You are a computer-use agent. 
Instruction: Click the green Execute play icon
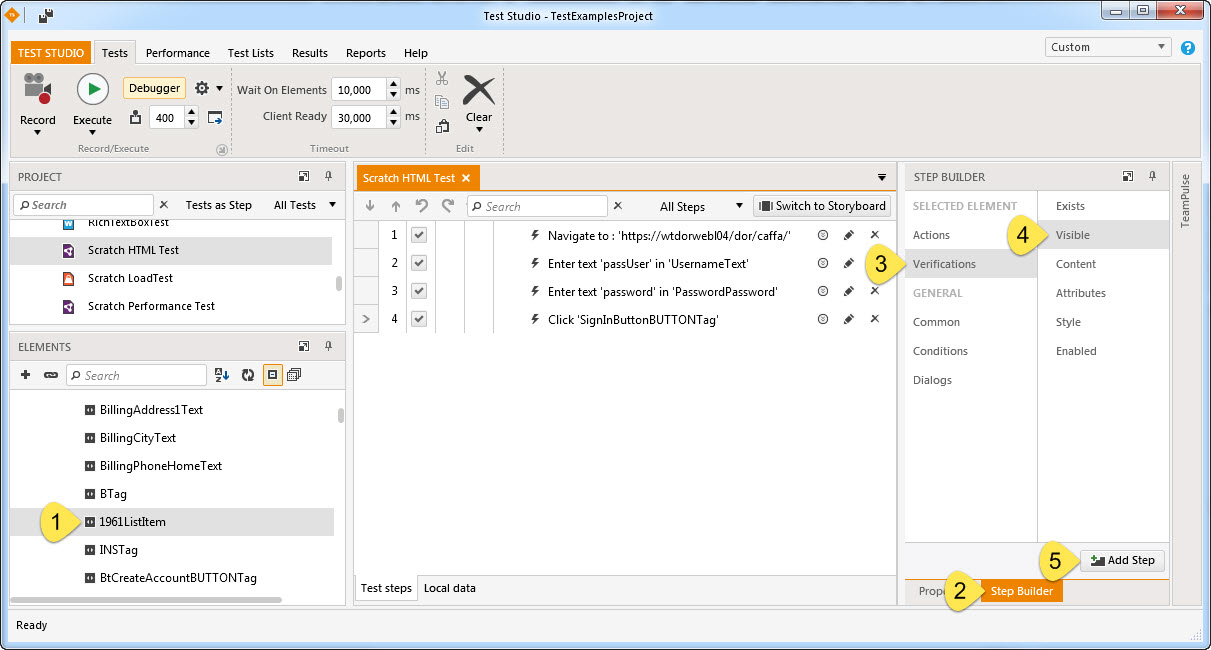pyautogui.click(x=92, y=89)
